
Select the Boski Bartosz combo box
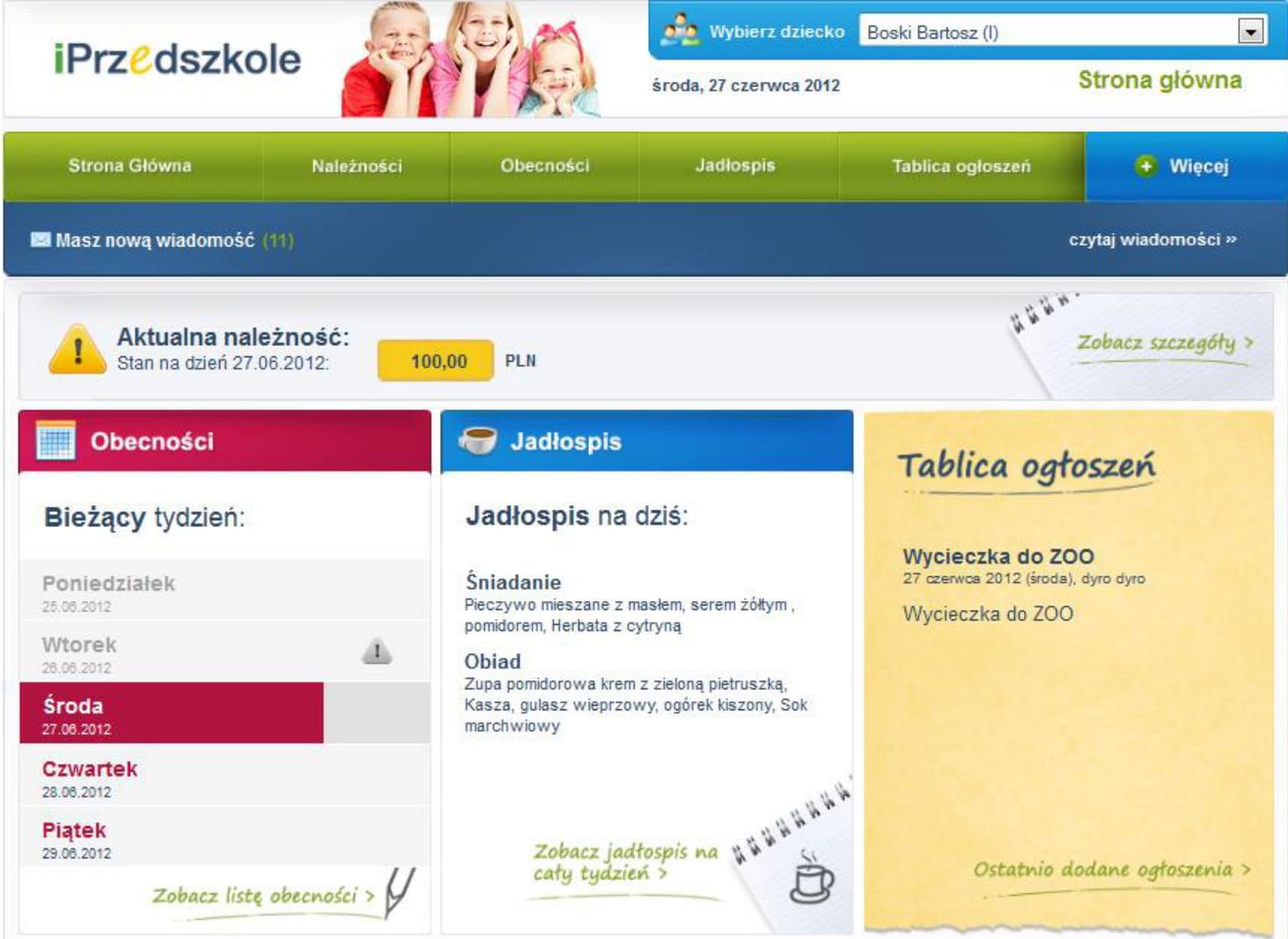1063,33
